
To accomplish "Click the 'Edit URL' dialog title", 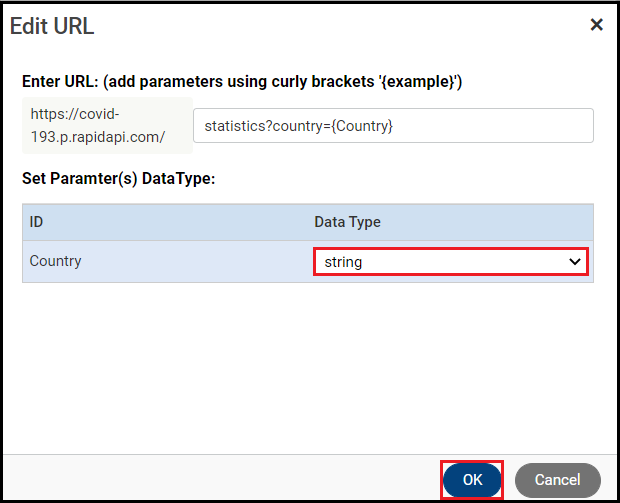I will pos(52,26).
